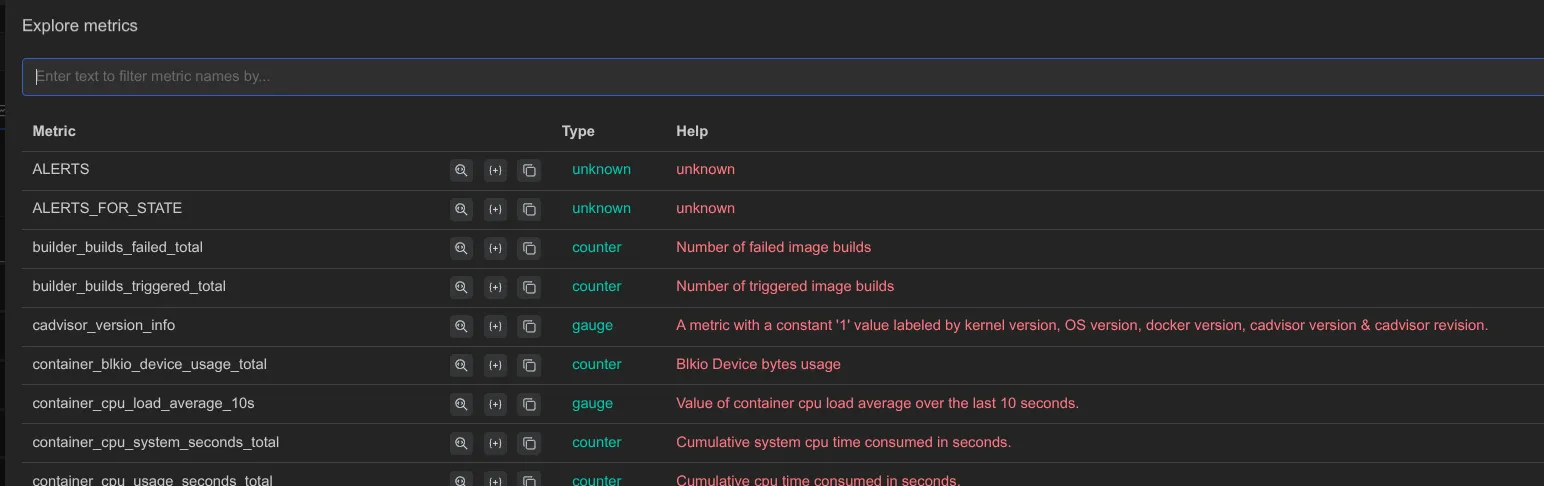Click the explore icon for container_cpu_load_average_10s

coord(461,404)
